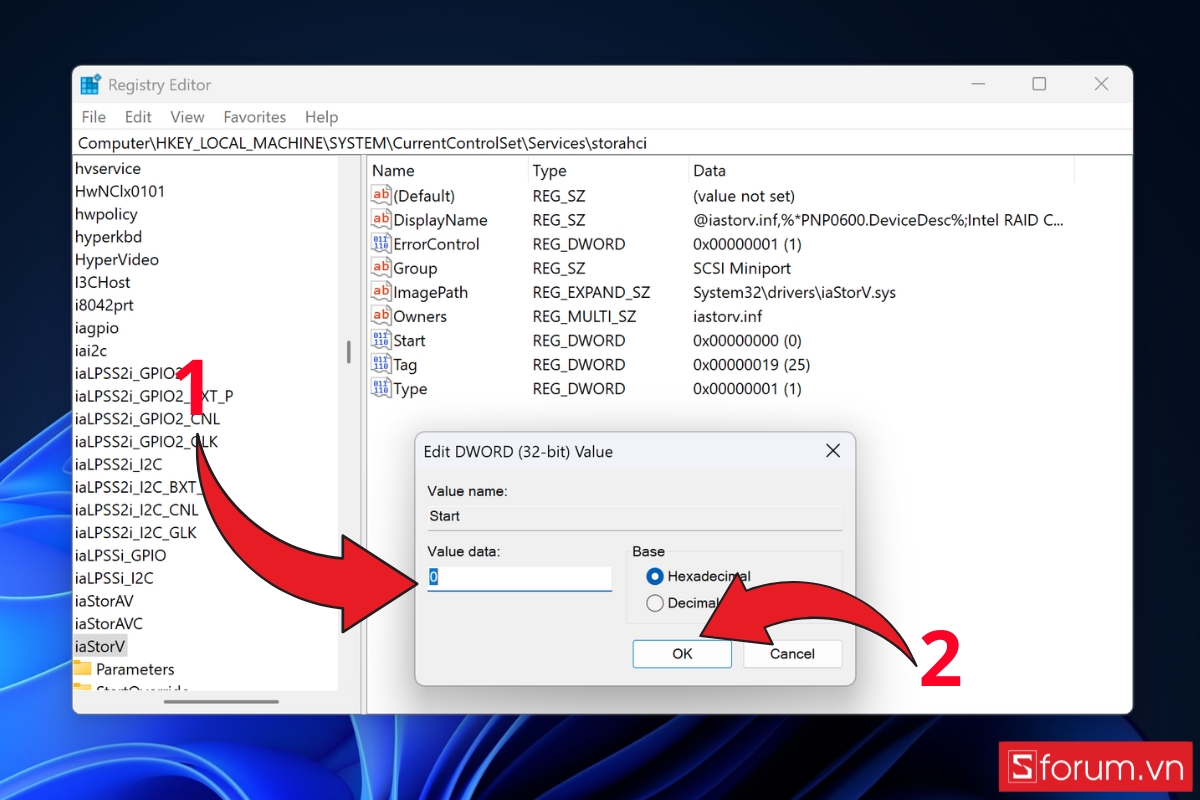
Task: Click the "REG_MULTI_SZ" type cell
Action: click(584, 316)
